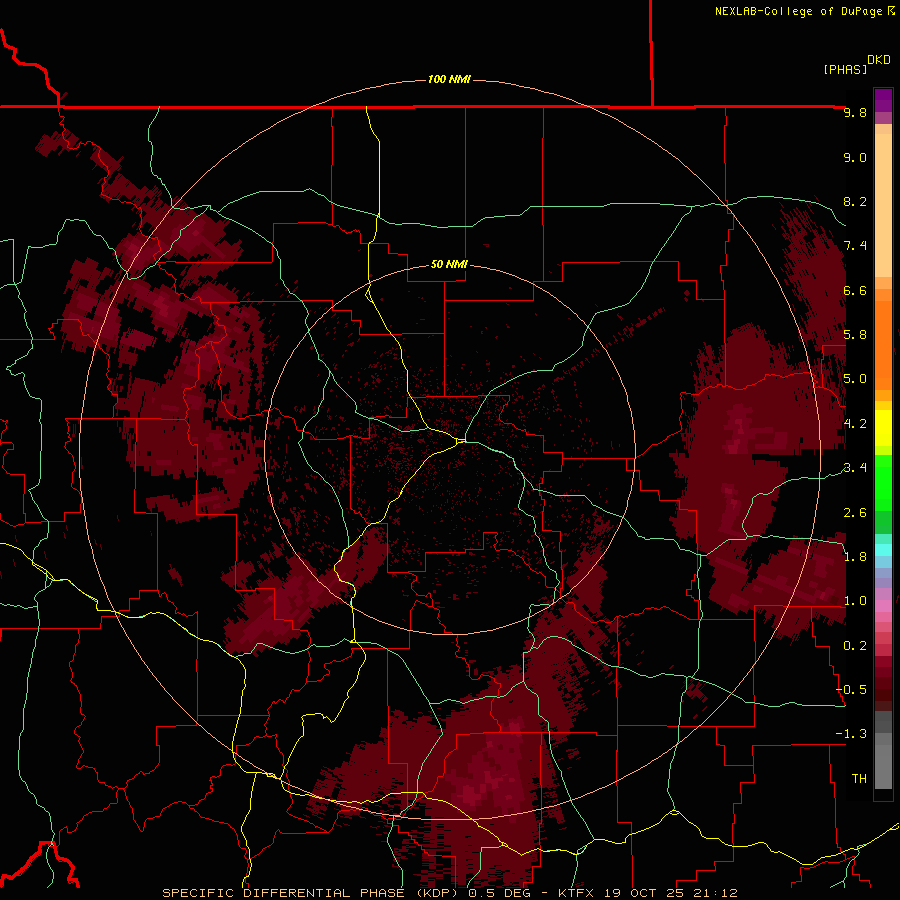Select the TH legend label
Screen dimensions: 900x900
(x=859, y=778)
